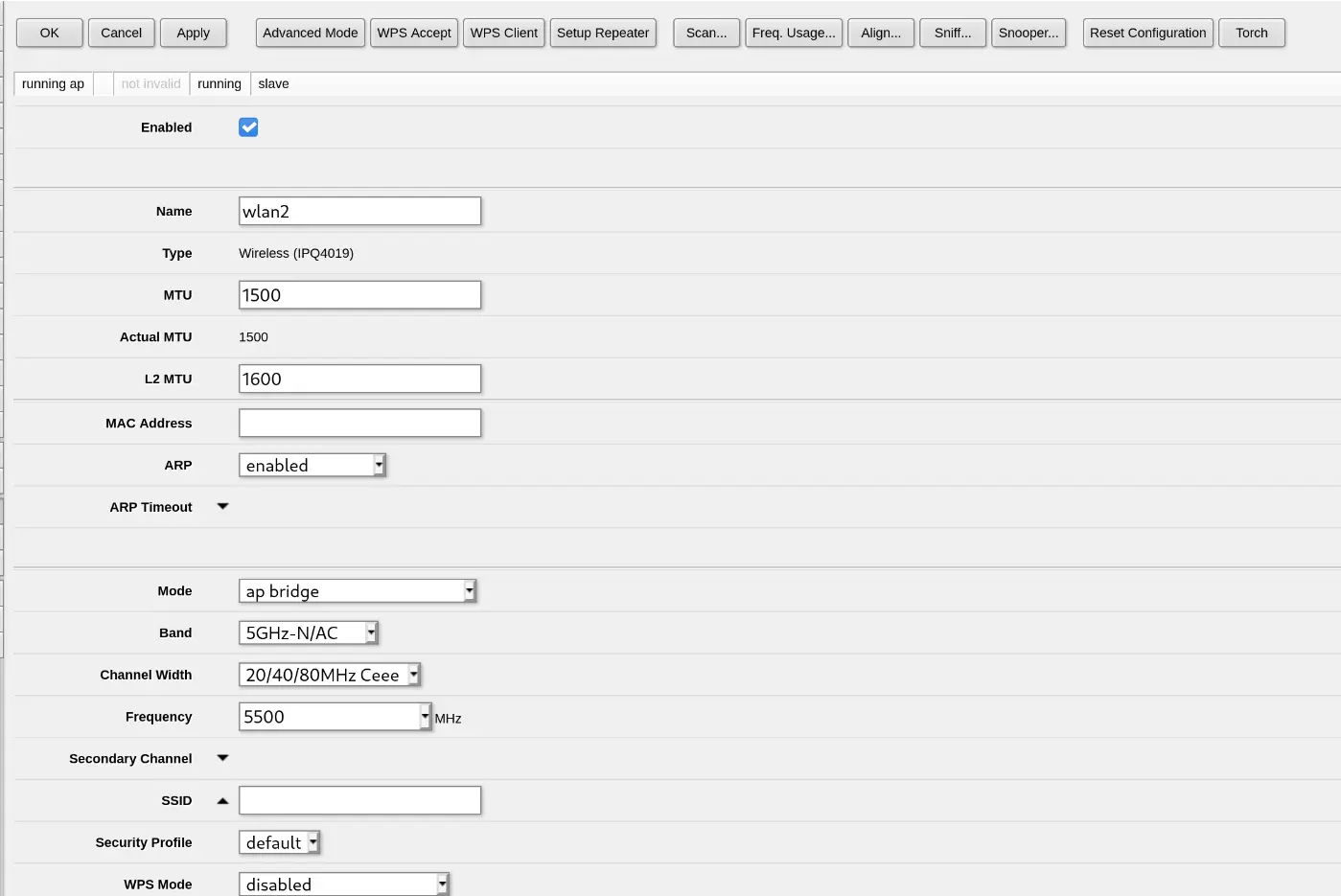
Task: Open the ARP dropdown
Action: click(312, 465)
